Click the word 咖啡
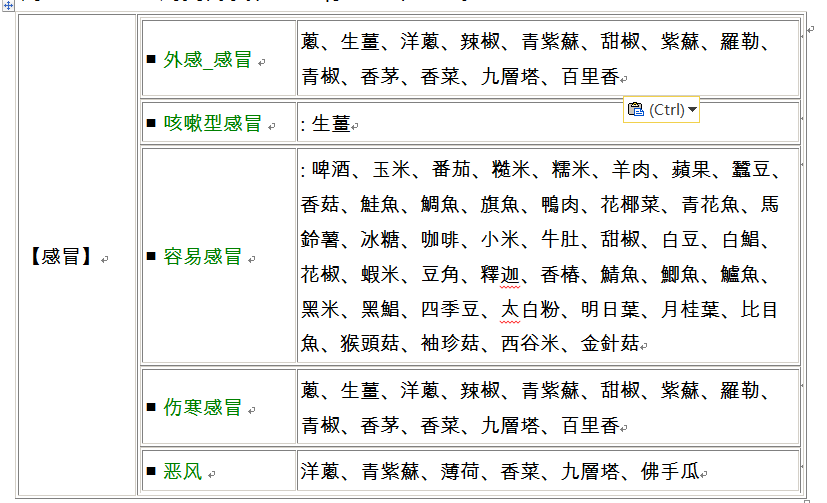The image size is (827, 503). tap(440, 240)
